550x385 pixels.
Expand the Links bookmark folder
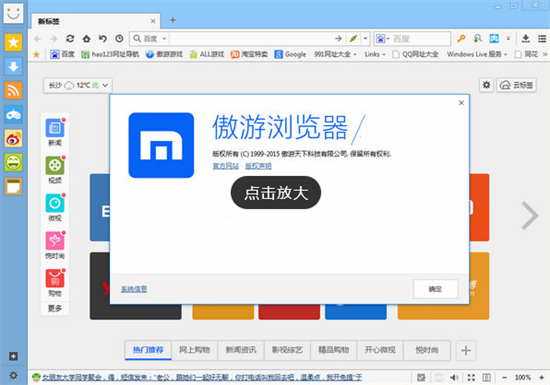click(375, 54)
